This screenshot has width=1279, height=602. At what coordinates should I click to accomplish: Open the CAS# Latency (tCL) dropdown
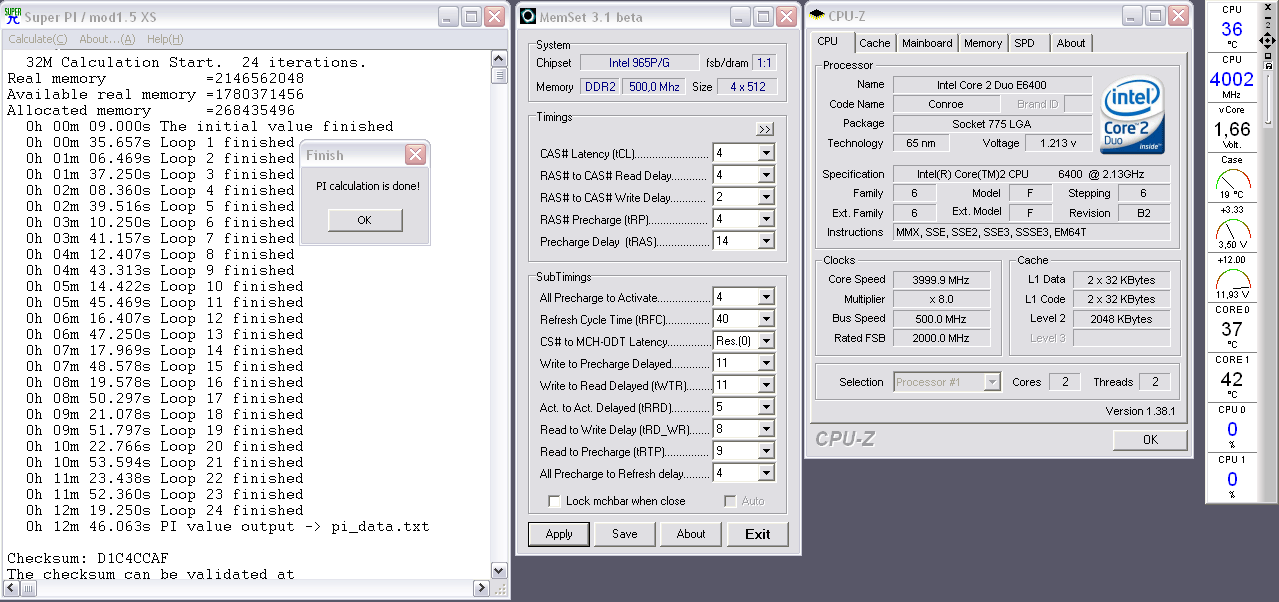(x=766, y=153)
